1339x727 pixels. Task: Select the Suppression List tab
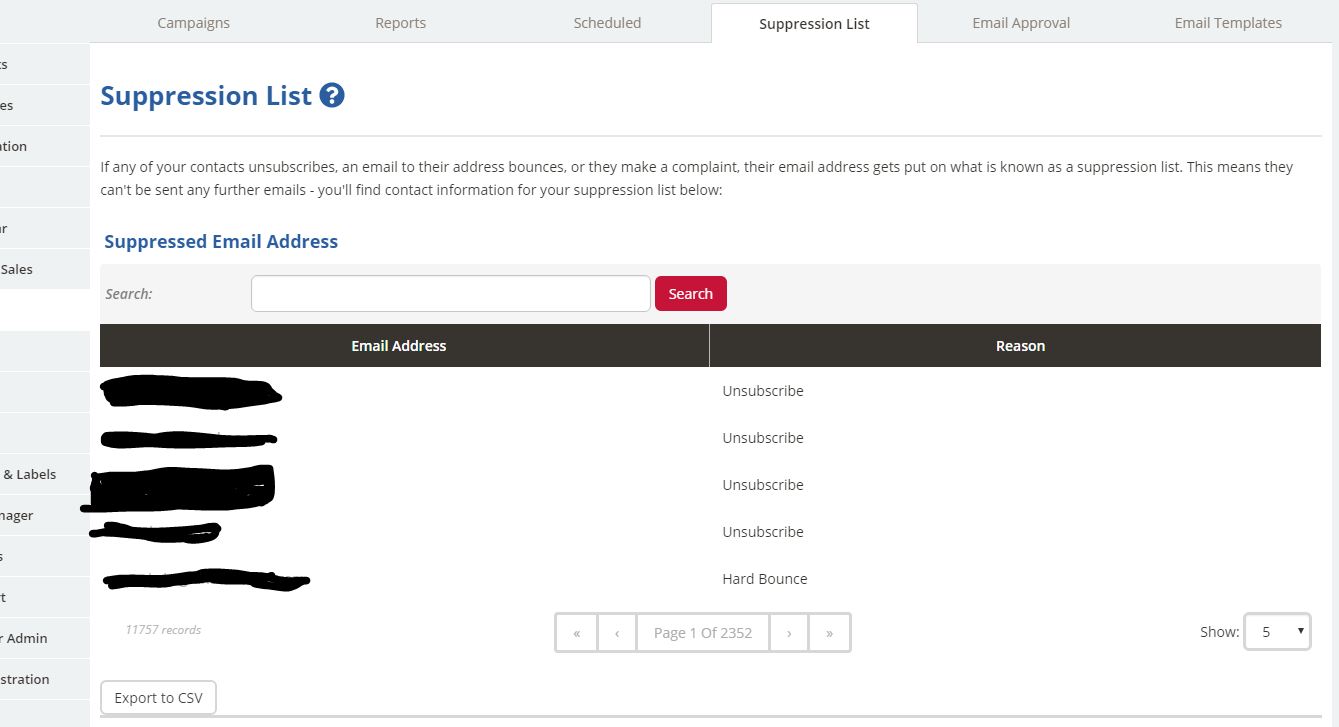814,22
